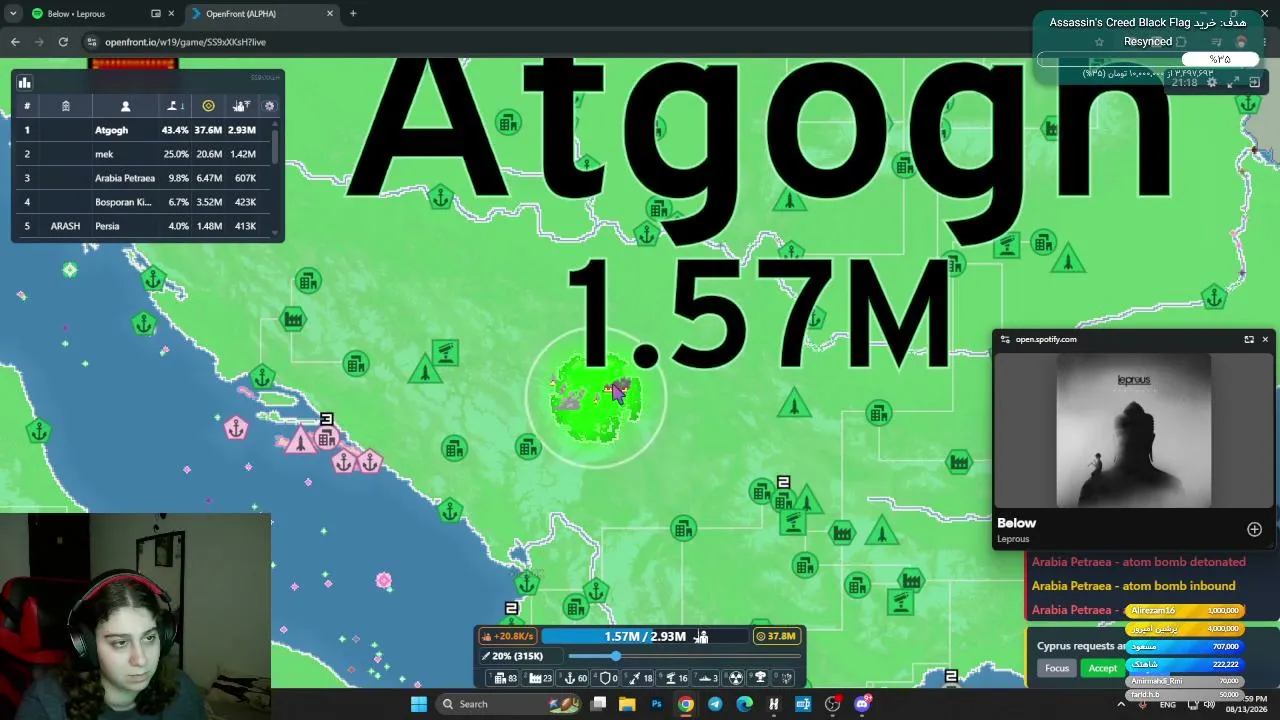Open the leaderboard stats chart icon
Viewport: 1280px width, 720px height.
[24, 83]
